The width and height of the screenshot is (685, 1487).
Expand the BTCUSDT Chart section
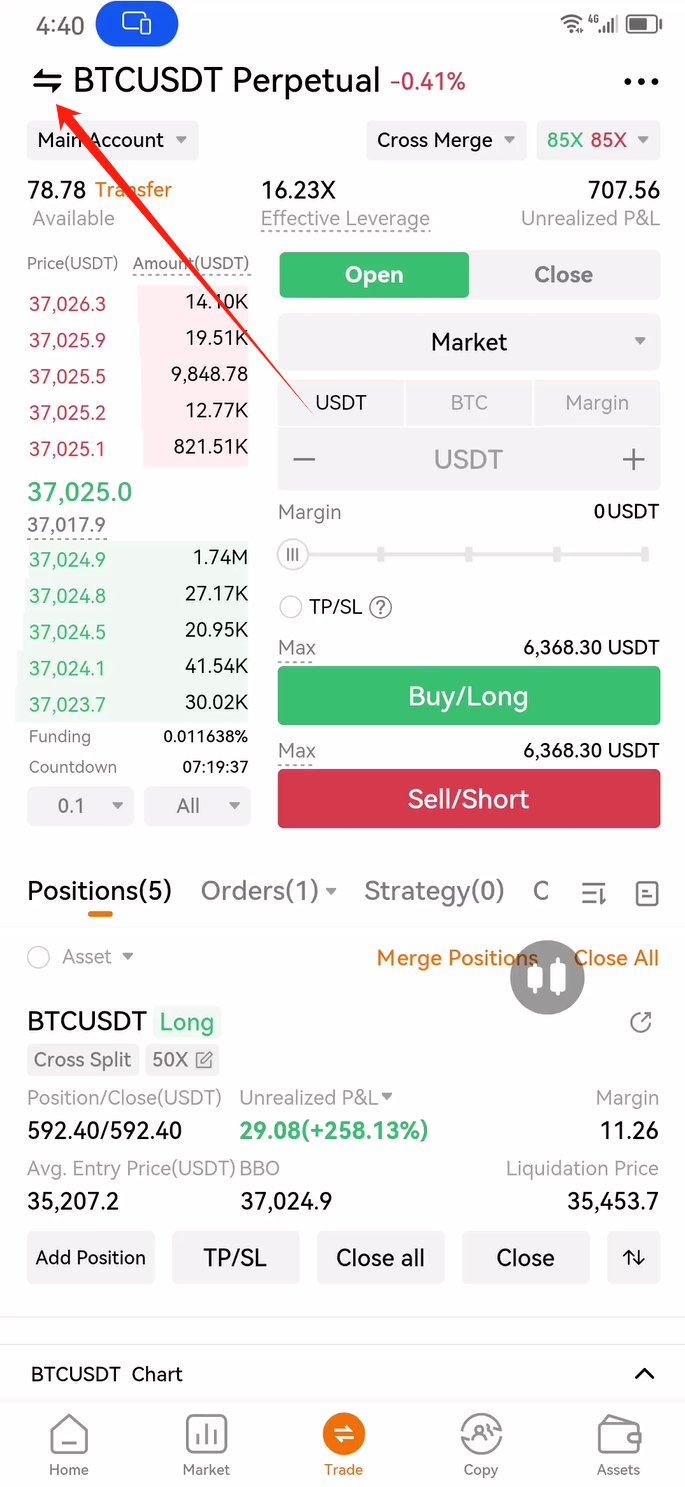click(644, 1374)
